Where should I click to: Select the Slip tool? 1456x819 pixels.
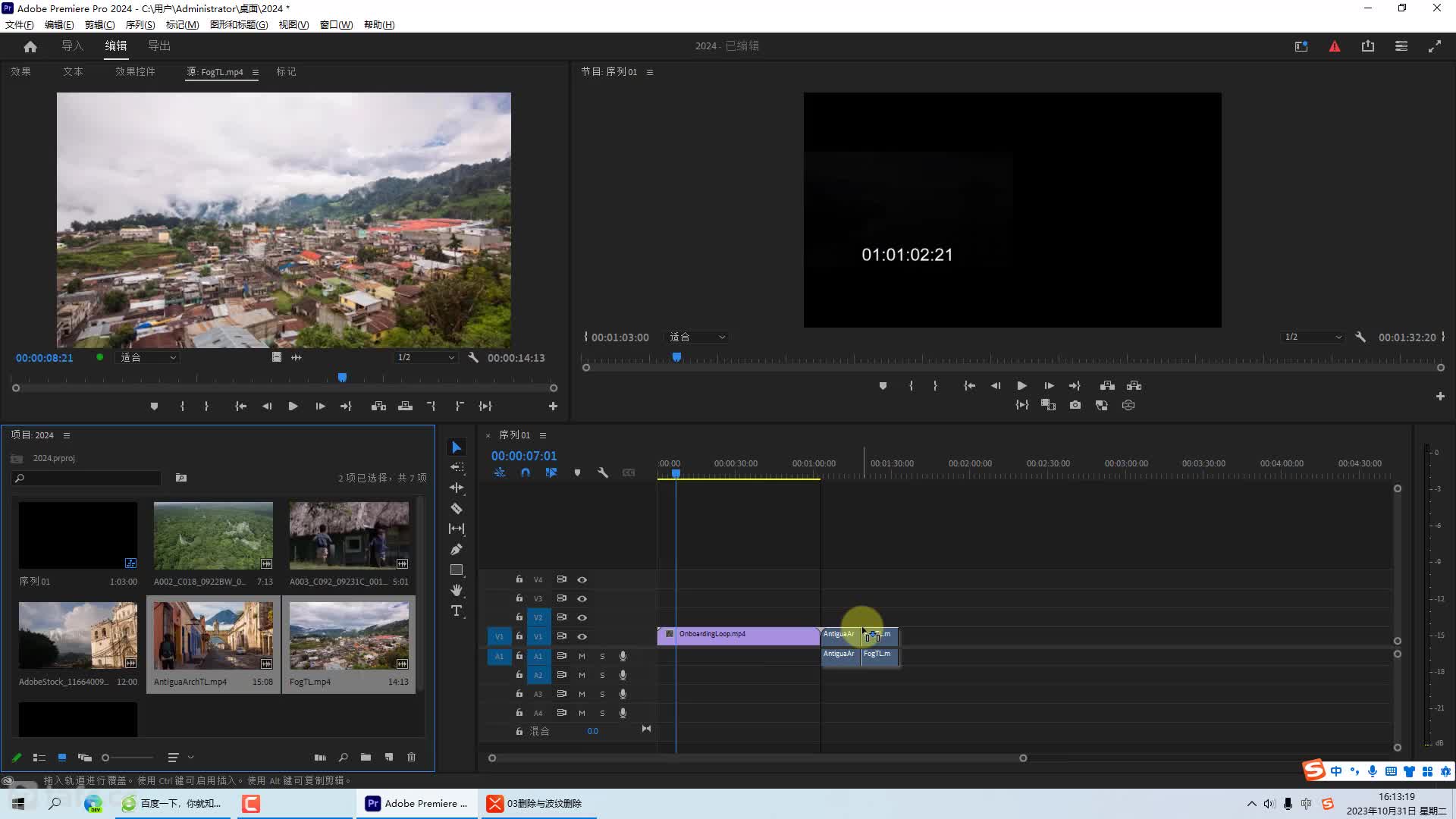457,529
